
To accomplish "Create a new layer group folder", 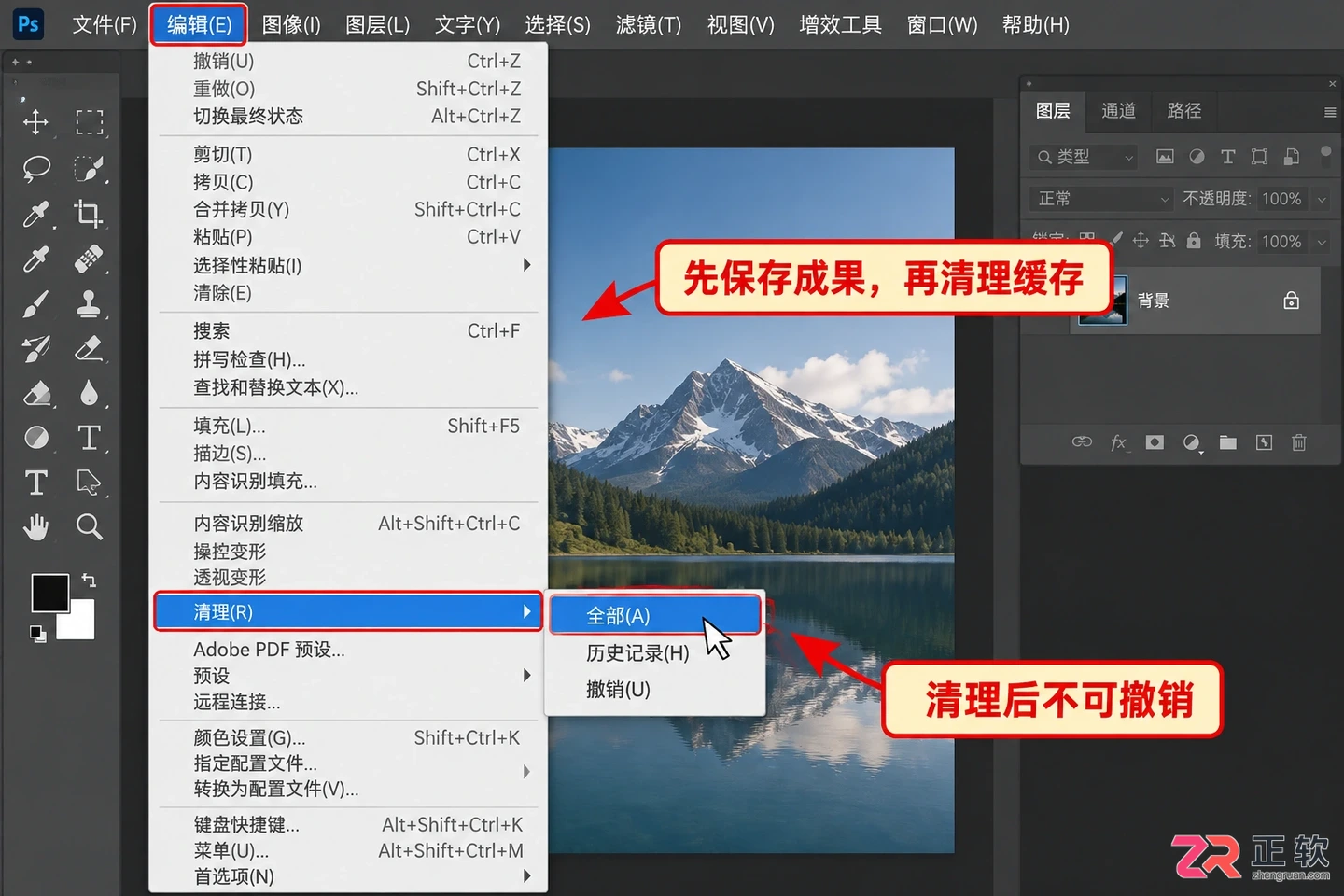I will (1227, 442).
